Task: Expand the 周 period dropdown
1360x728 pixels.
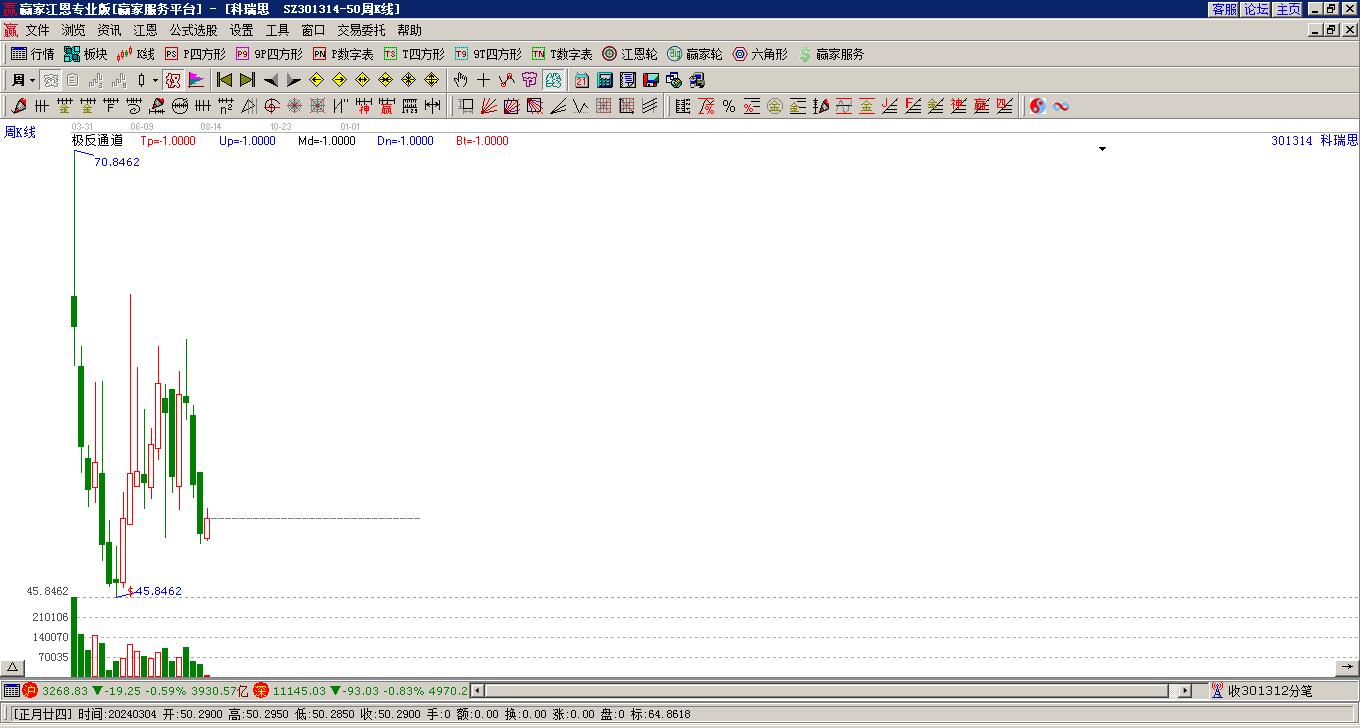Action: pos(32,80)
